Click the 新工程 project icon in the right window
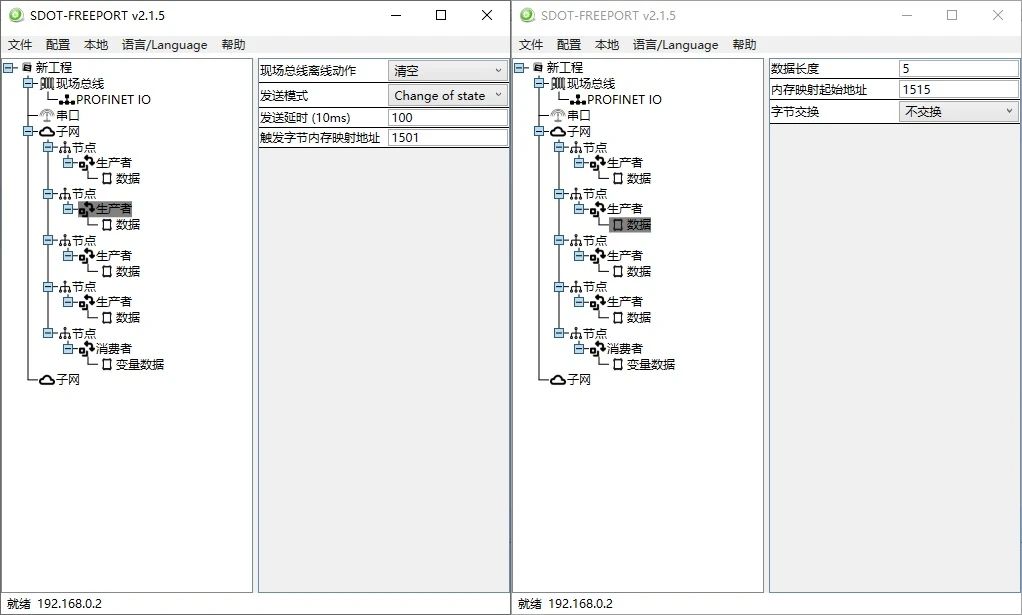This screenshot has width=1022, height=615. [538, 67]
